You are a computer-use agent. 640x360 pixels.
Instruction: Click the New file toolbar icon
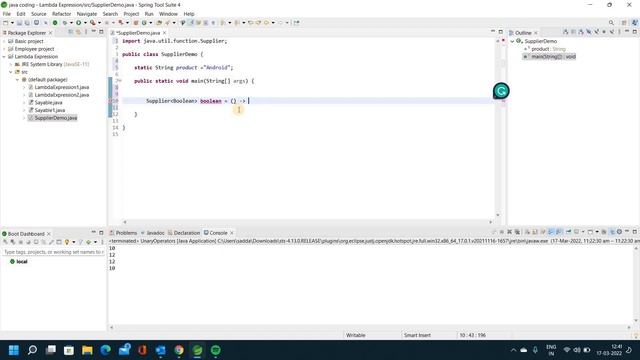click(x=6, y=23)
